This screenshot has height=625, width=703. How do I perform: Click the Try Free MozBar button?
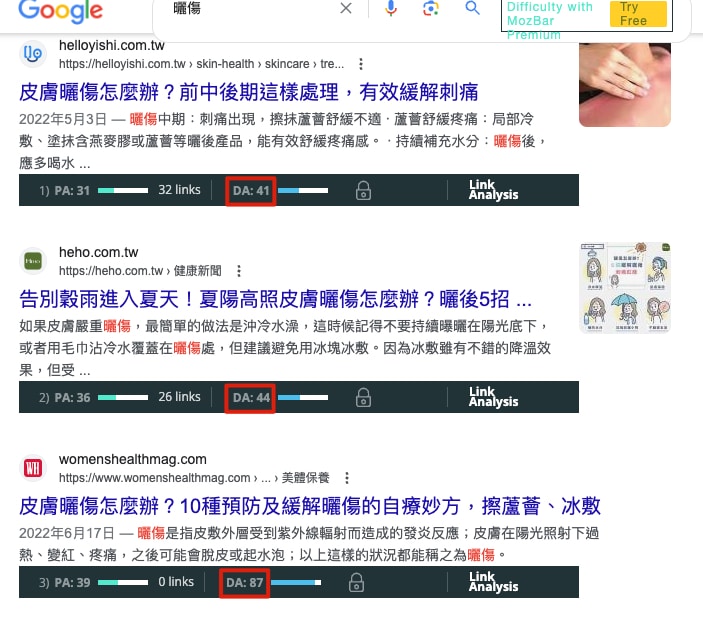[x=638, y=13]
